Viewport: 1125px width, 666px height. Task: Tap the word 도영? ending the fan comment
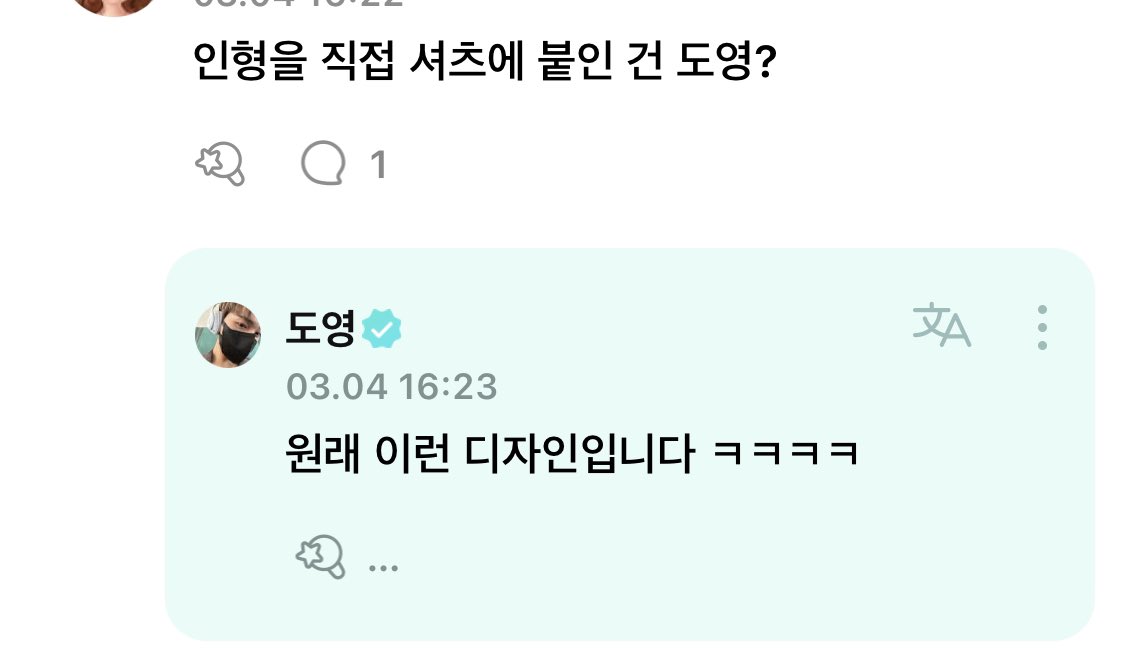point(727,61)
